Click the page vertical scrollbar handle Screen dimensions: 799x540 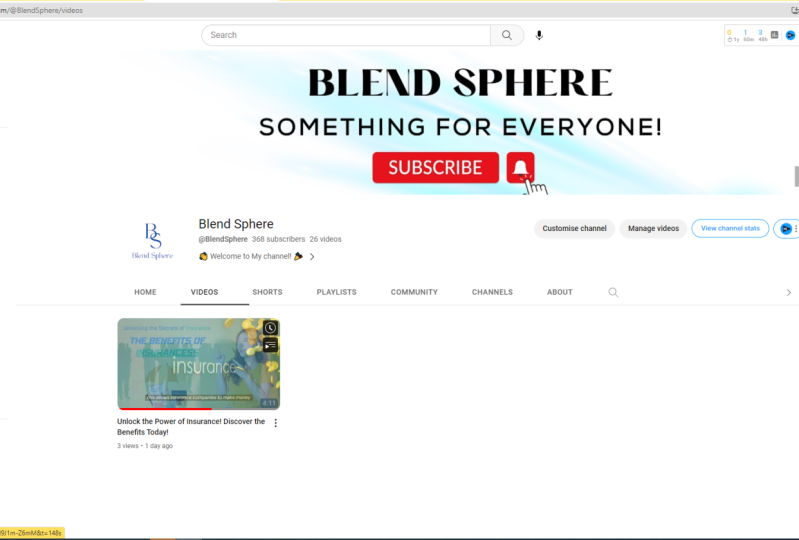796,177
